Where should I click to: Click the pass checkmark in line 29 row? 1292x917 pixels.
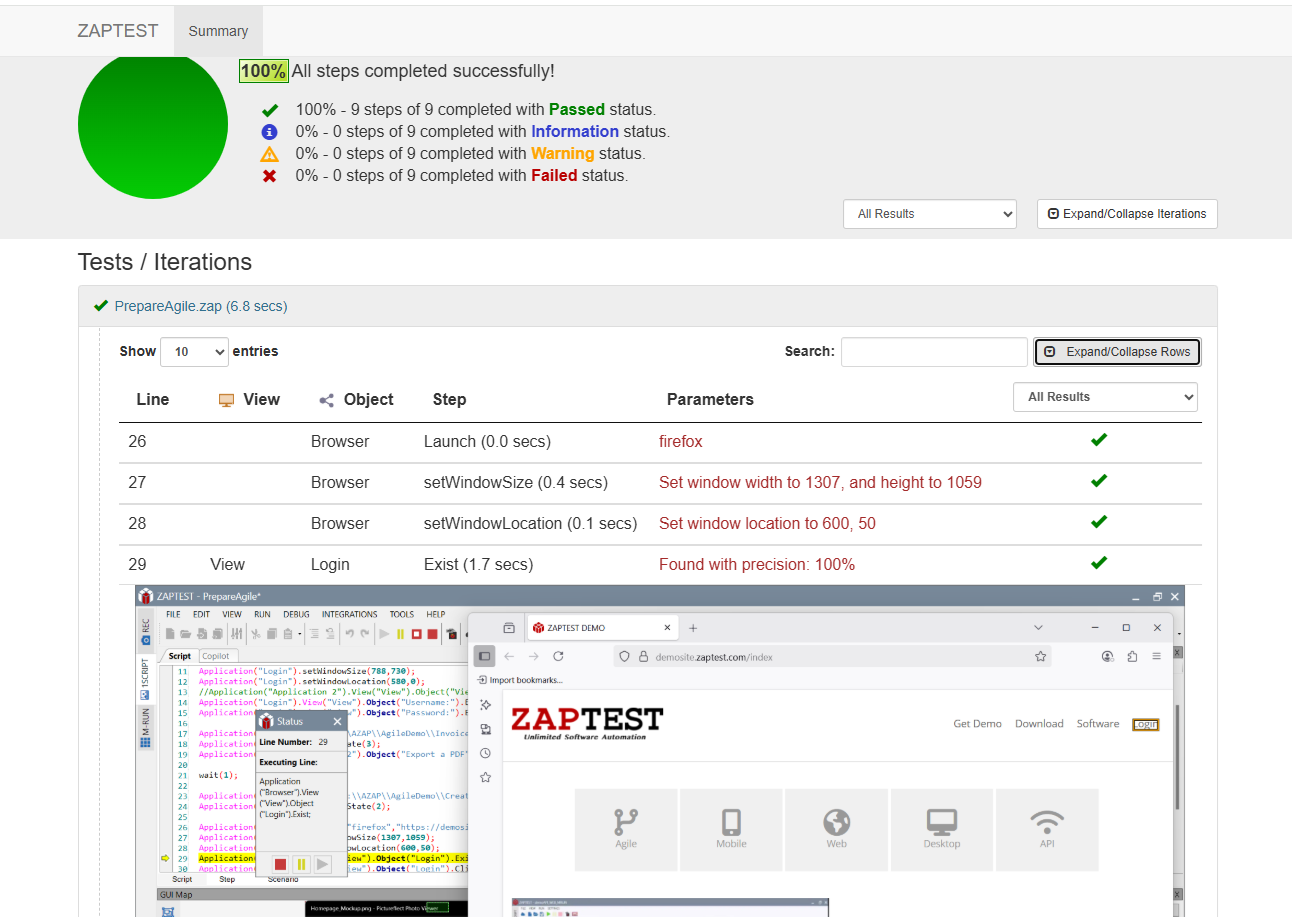pyautogui.click(x=1099, y=563)
